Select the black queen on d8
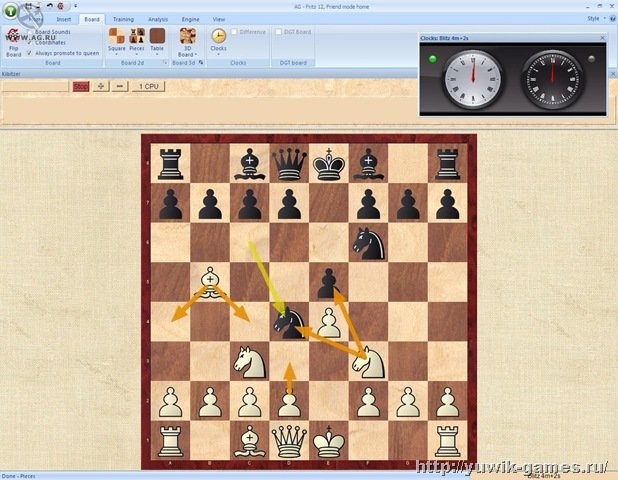618x480 pixels. coord(289,163)
